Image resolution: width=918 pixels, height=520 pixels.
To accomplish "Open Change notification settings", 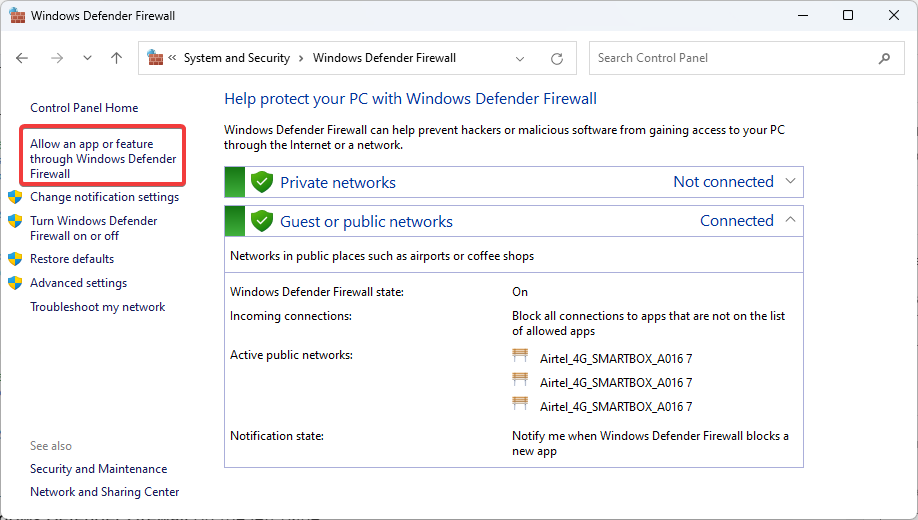I will click(104, 197).
